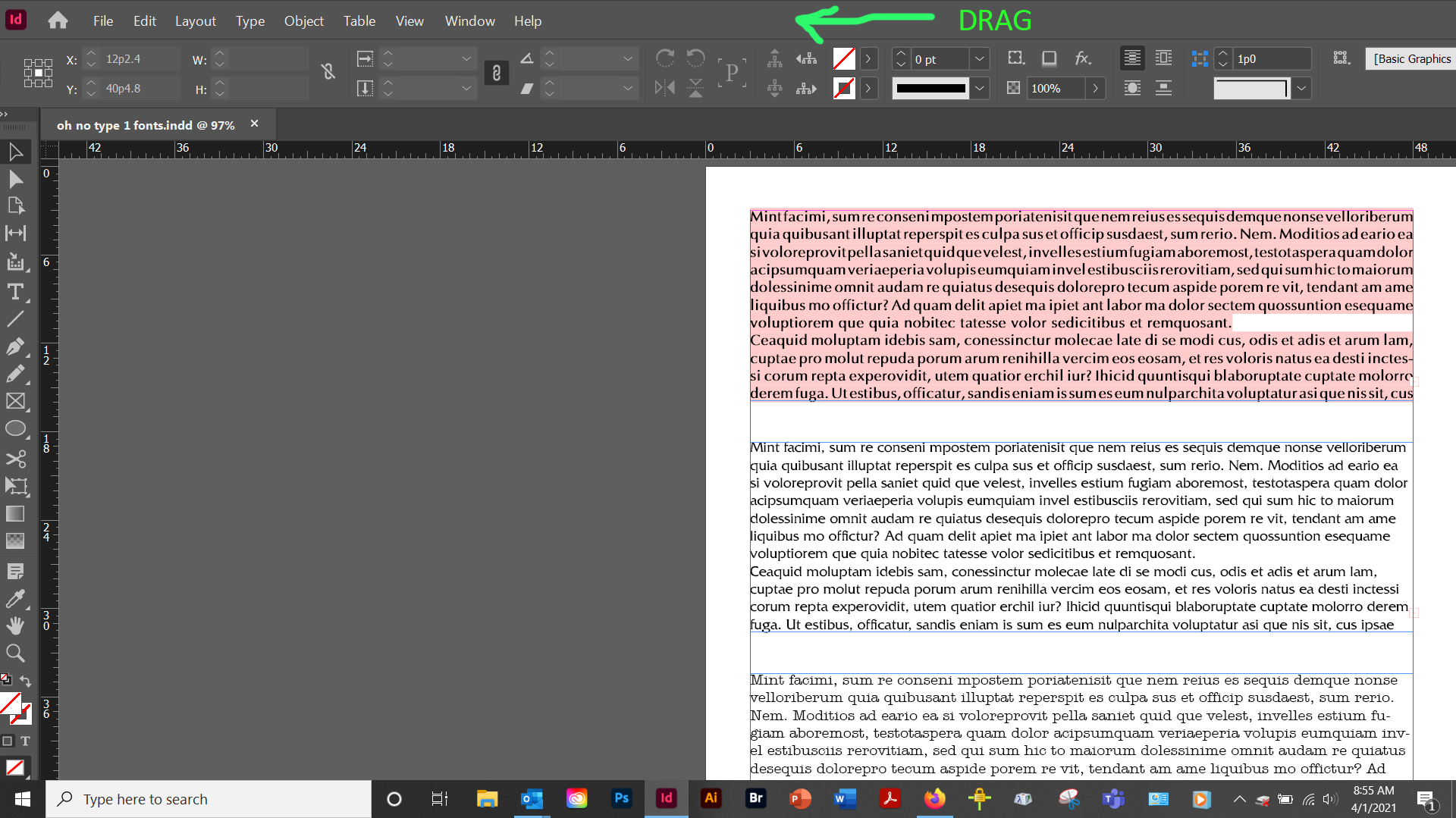Toggle align left text alignment
Image resolution: width=1456 pixels, height=818 pixels.
(1132, 58)
